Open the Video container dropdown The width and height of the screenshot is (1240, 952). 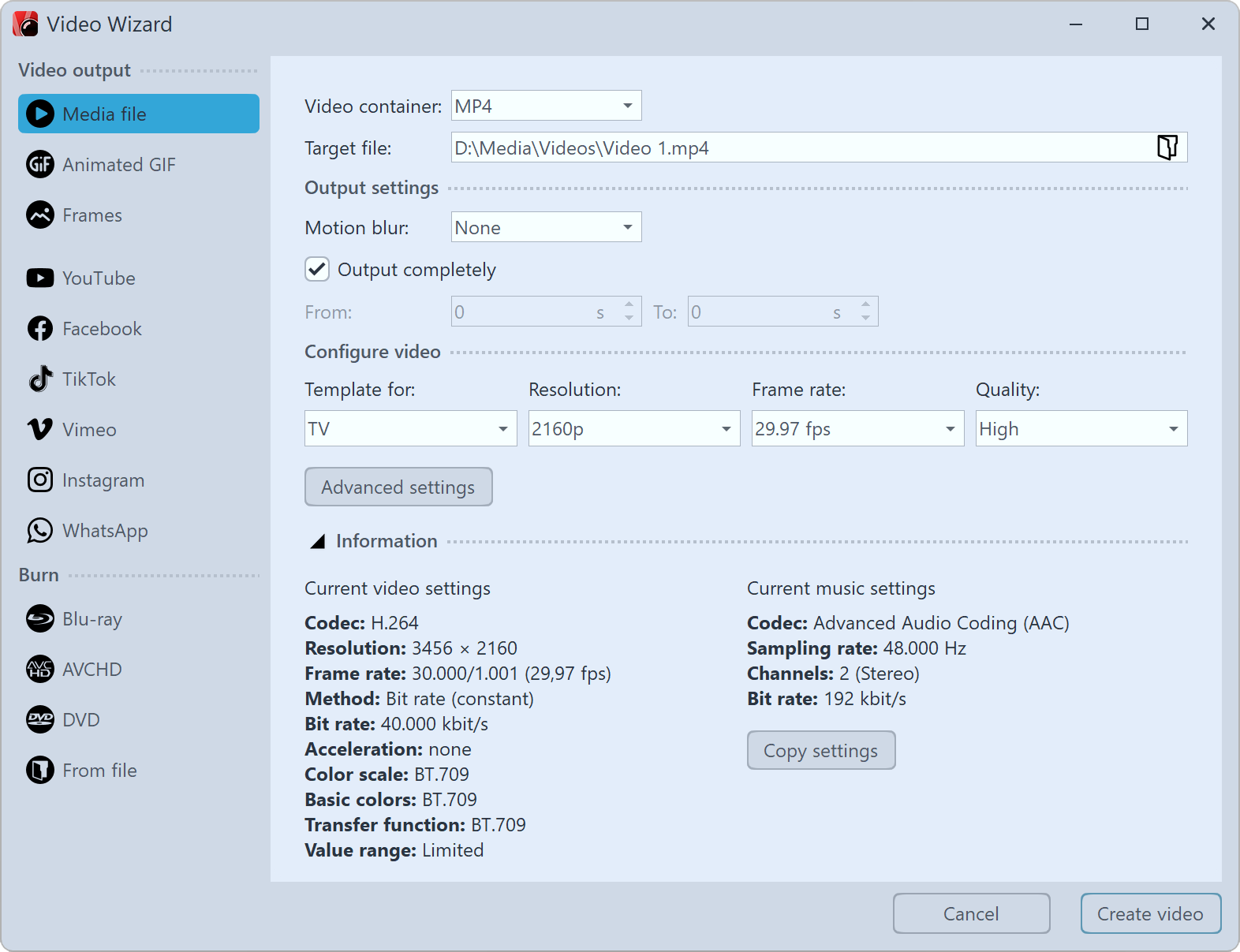tap(547, 106)
